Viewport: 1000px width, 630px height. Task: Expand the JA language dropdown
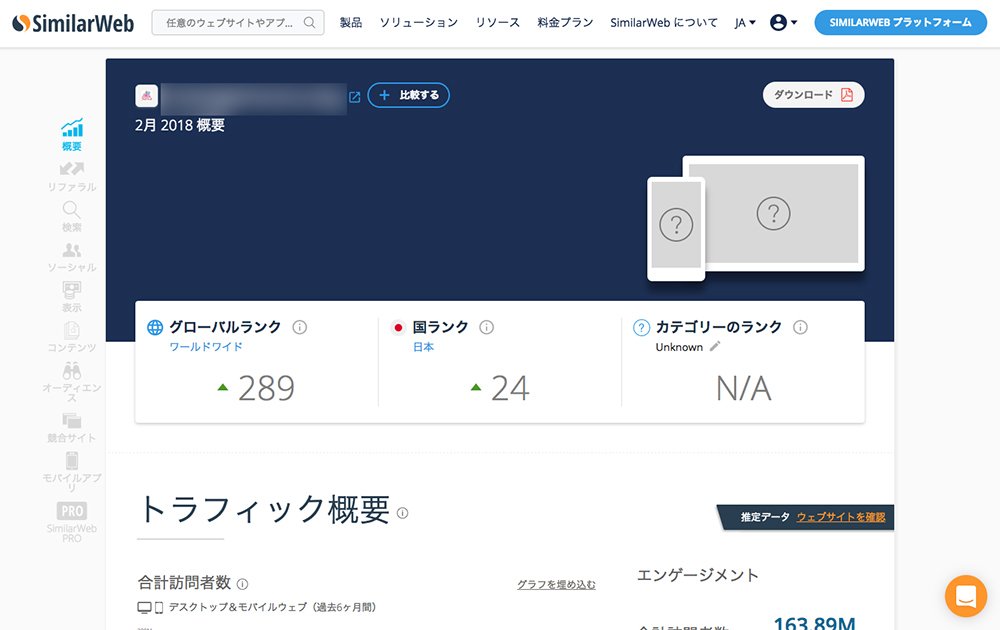(x=745, y=23)
